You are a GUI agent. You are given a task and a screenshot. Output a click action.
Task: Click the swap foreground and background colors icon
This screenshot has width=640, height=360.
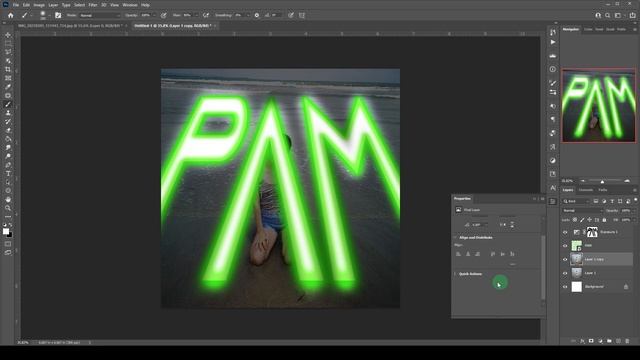[x=10, y=224]
